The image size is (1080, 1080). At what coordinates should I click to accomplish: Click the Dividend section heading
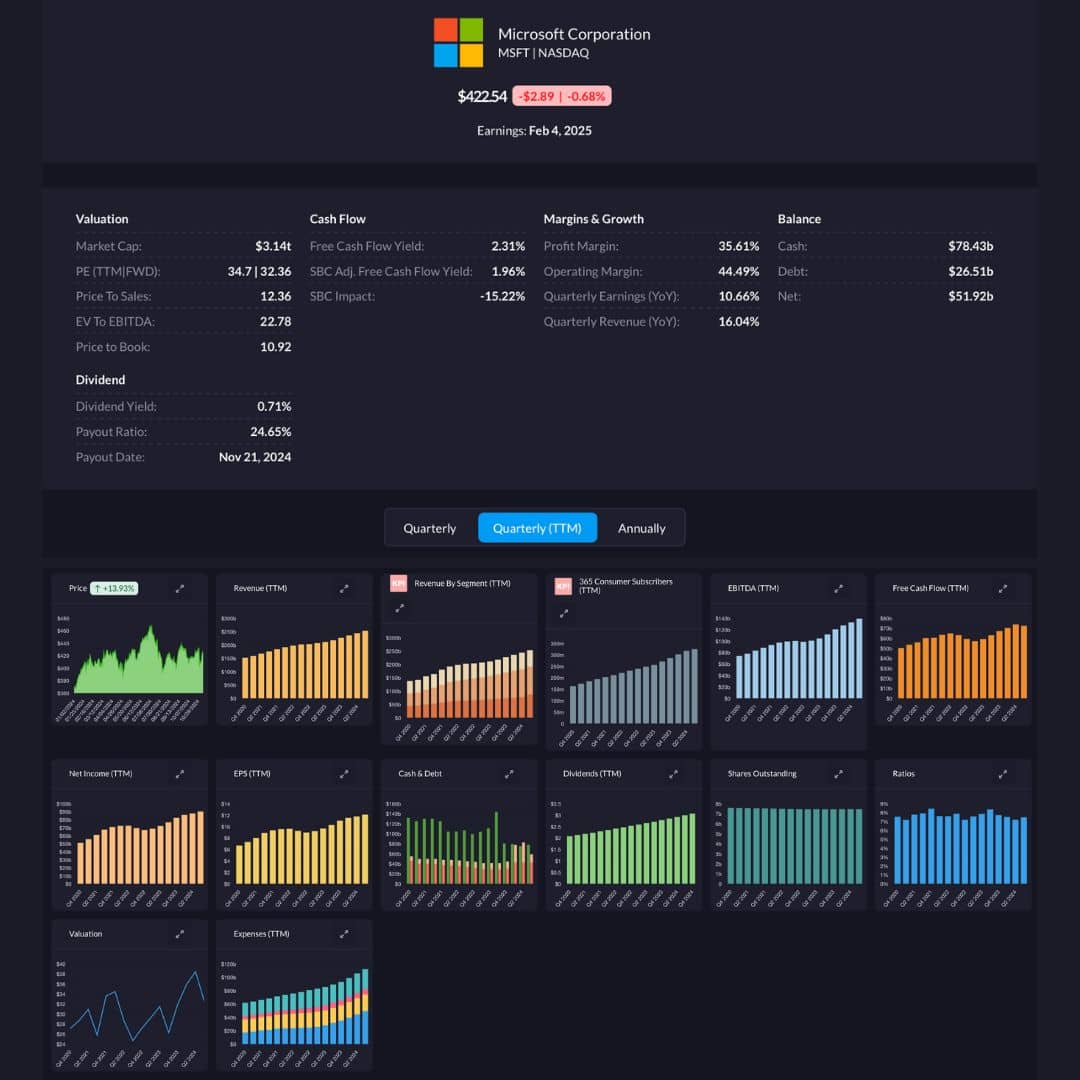(101, 380)
